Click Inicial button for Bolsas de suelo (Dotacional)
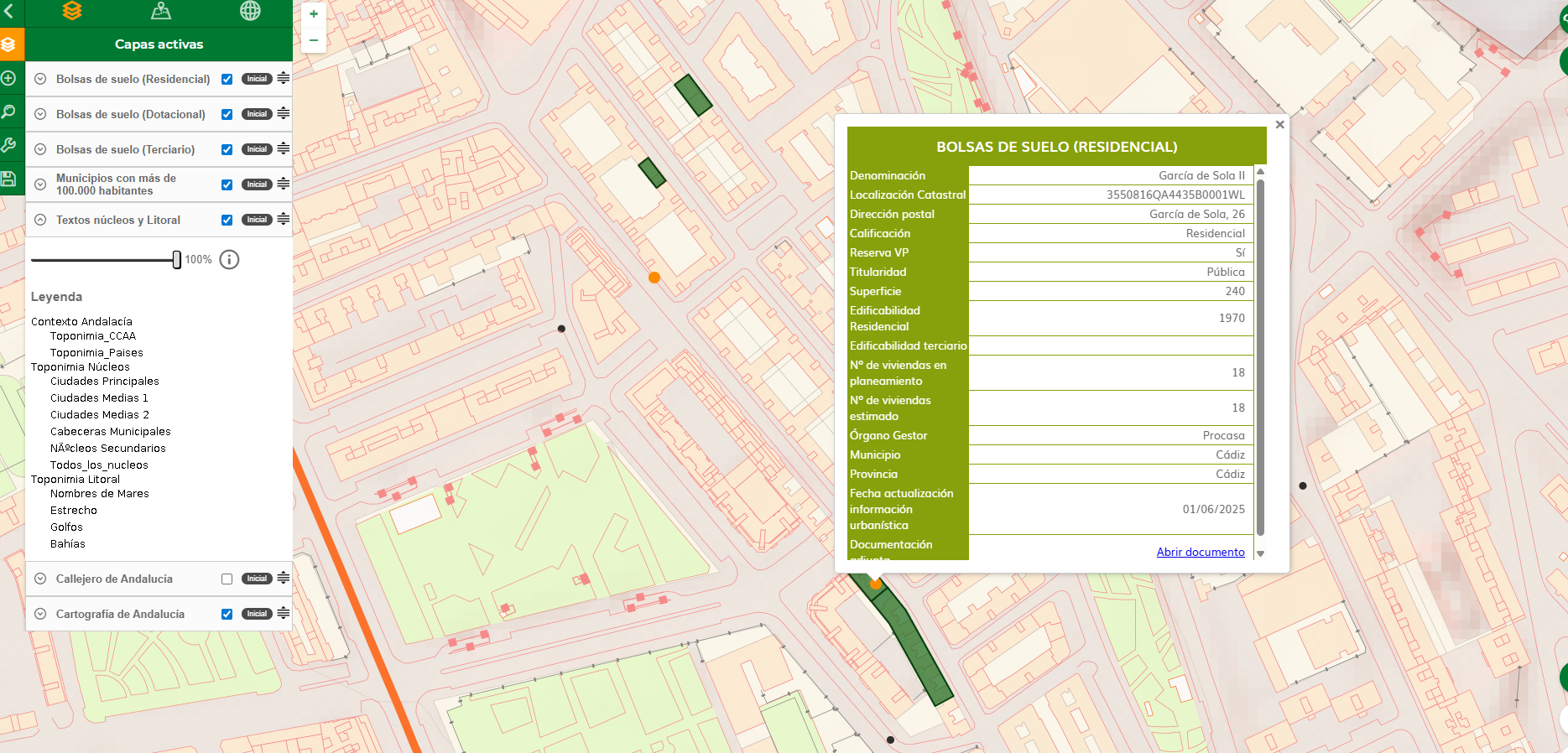The image size is (1568, 753). [257, 114]
